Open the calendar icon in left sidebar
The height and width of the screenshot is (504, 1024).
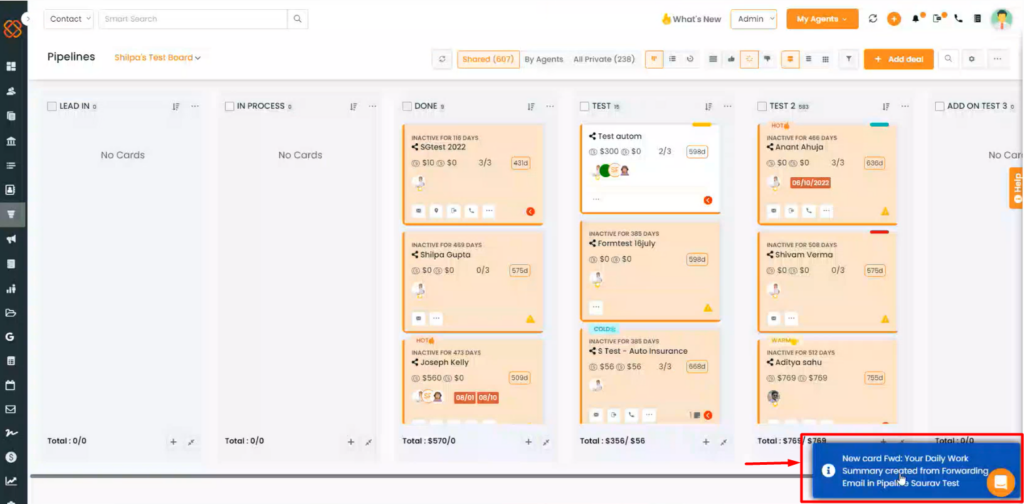(10, 385)
